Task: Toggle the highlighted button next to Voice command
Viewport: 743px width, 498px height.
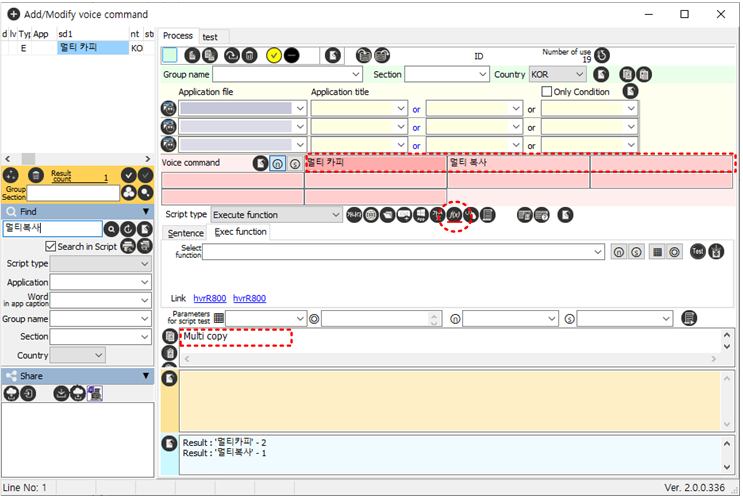Action: [277, 163]
